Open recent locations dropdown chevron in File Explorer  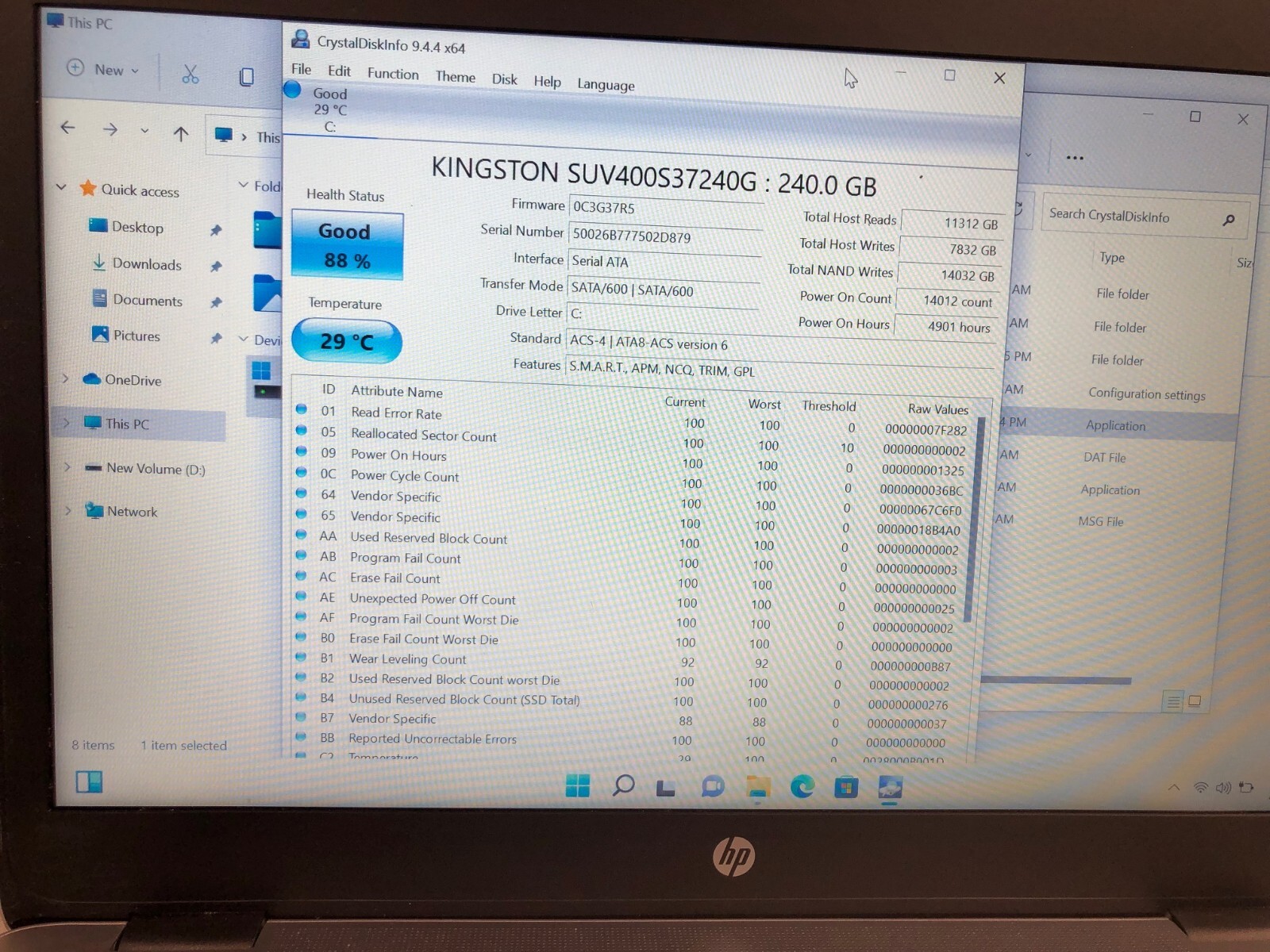(x=144, y=131)
